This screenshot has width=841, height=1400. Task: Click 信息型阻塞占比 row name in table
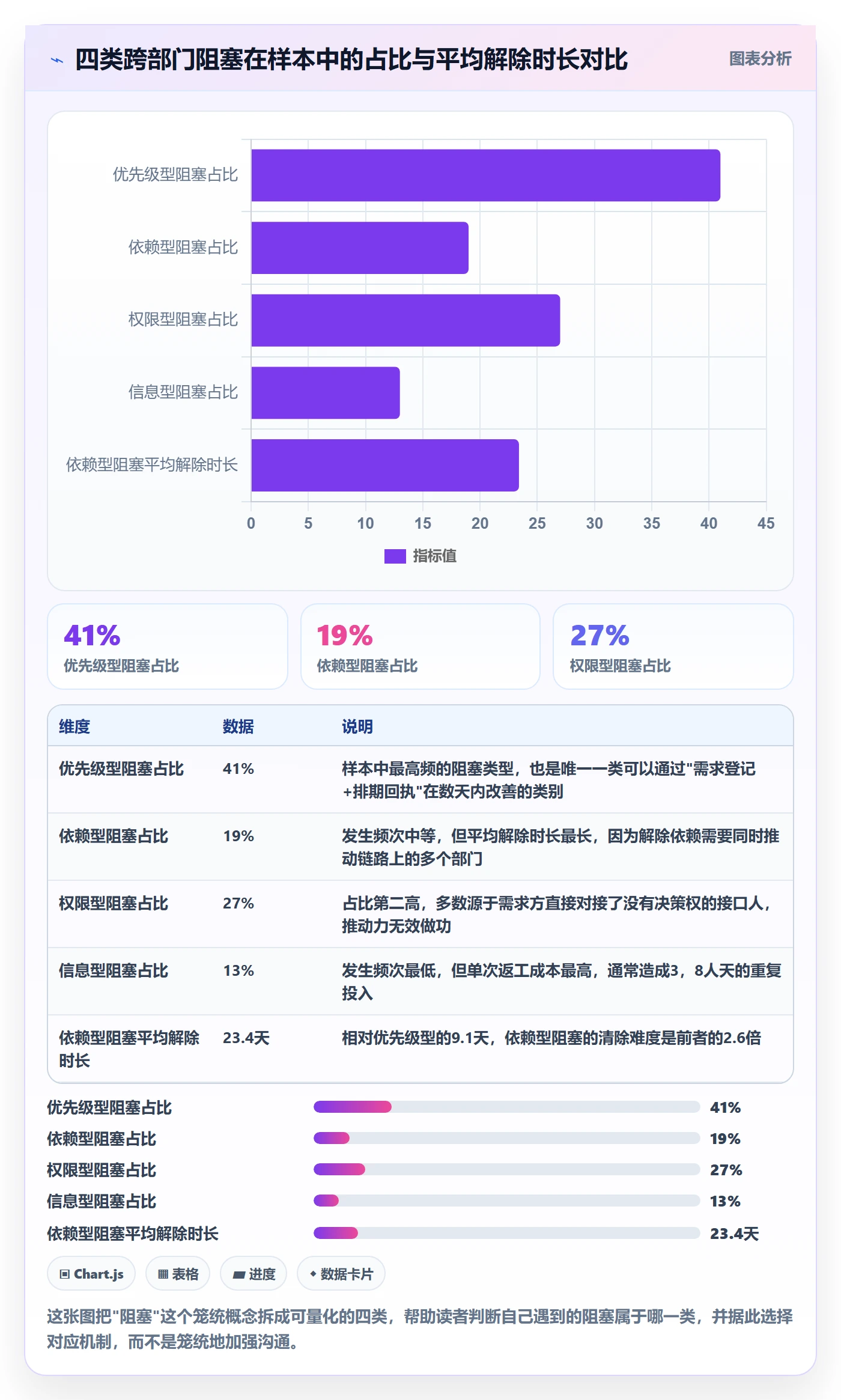point(114,970)
